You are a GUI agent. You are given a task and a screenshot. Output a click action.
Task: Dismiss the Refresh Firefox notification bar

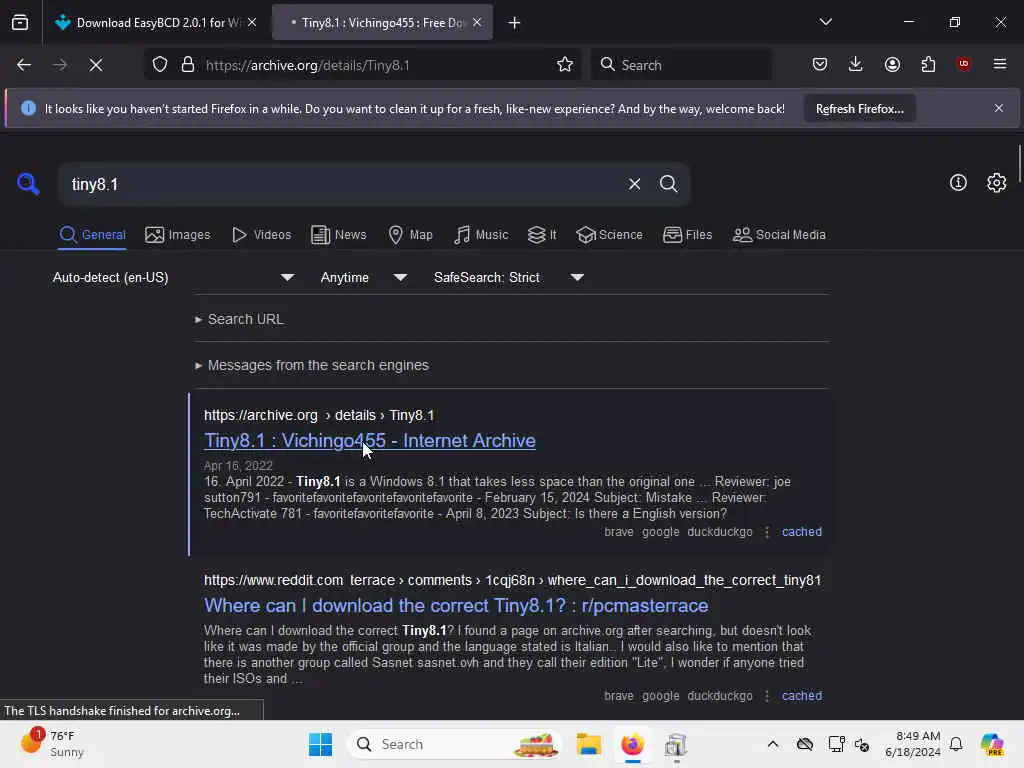coord(999,108)
